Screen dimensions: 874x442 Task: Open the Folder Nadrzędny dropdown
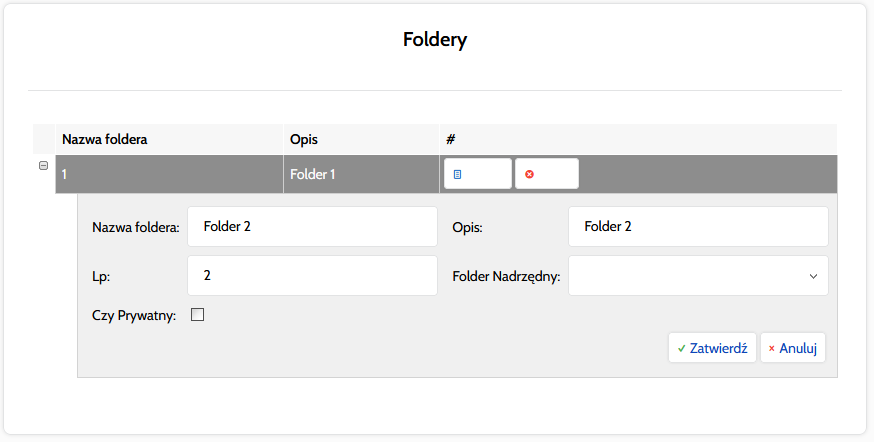(698, 276)
